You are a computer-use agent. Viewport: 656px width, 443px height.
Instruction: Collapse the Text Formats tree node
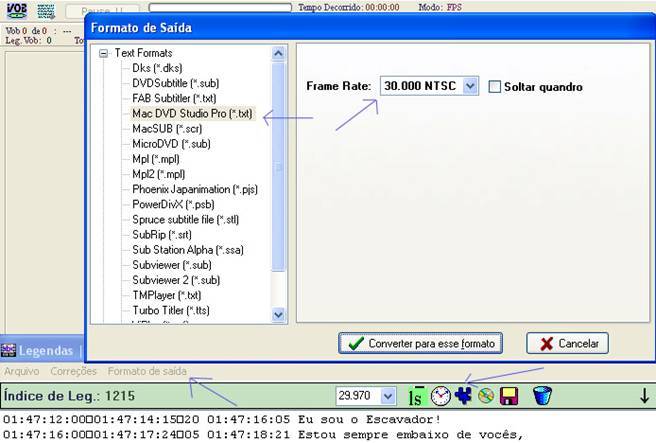pos(103,53)
